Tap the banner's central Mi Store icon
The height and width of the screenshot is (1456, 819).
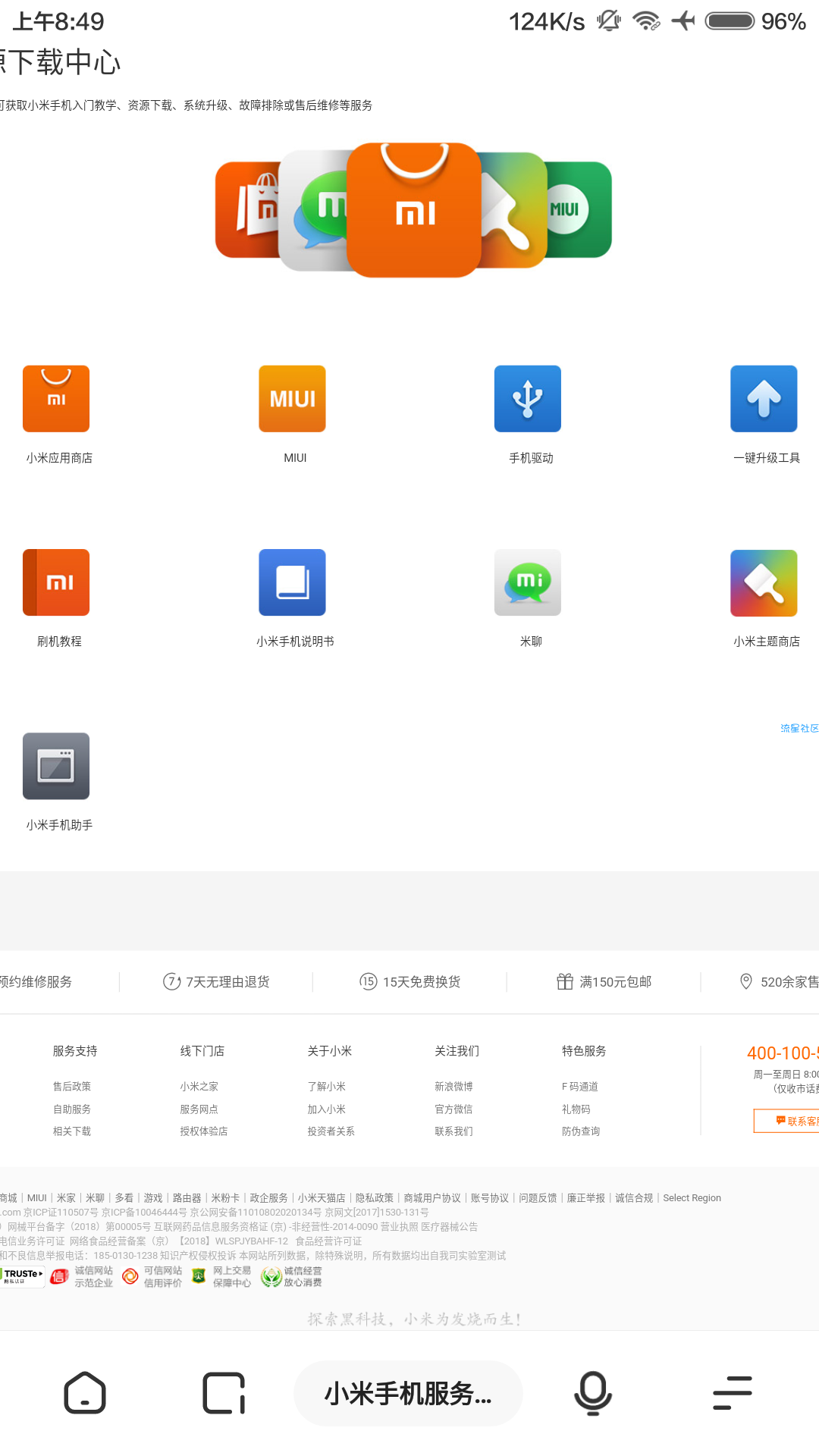pyautogui.click(x=414, y=210)
